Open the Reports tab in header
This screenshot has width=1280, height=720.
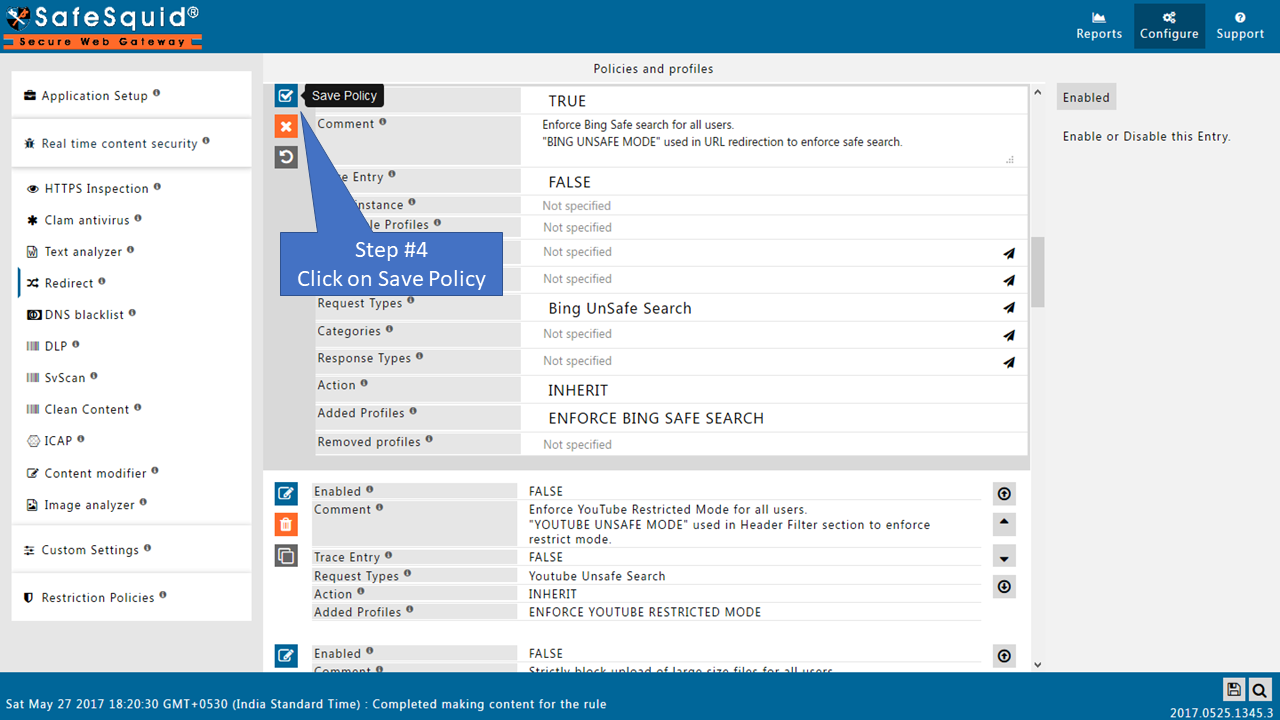coord(1099,26)
